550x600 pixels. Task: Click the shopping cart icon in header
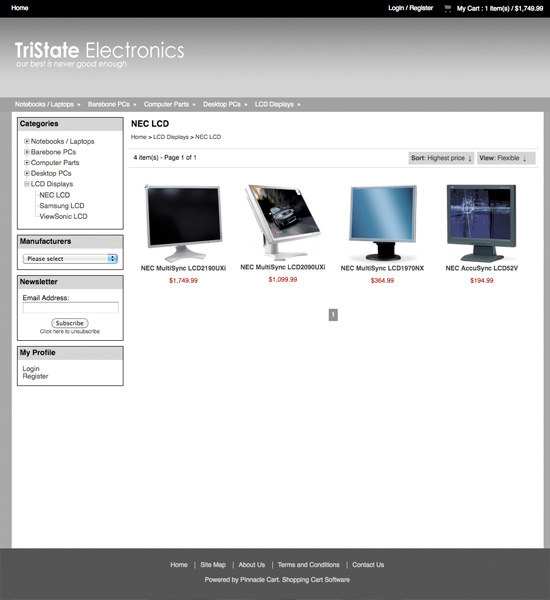[447, 8]
